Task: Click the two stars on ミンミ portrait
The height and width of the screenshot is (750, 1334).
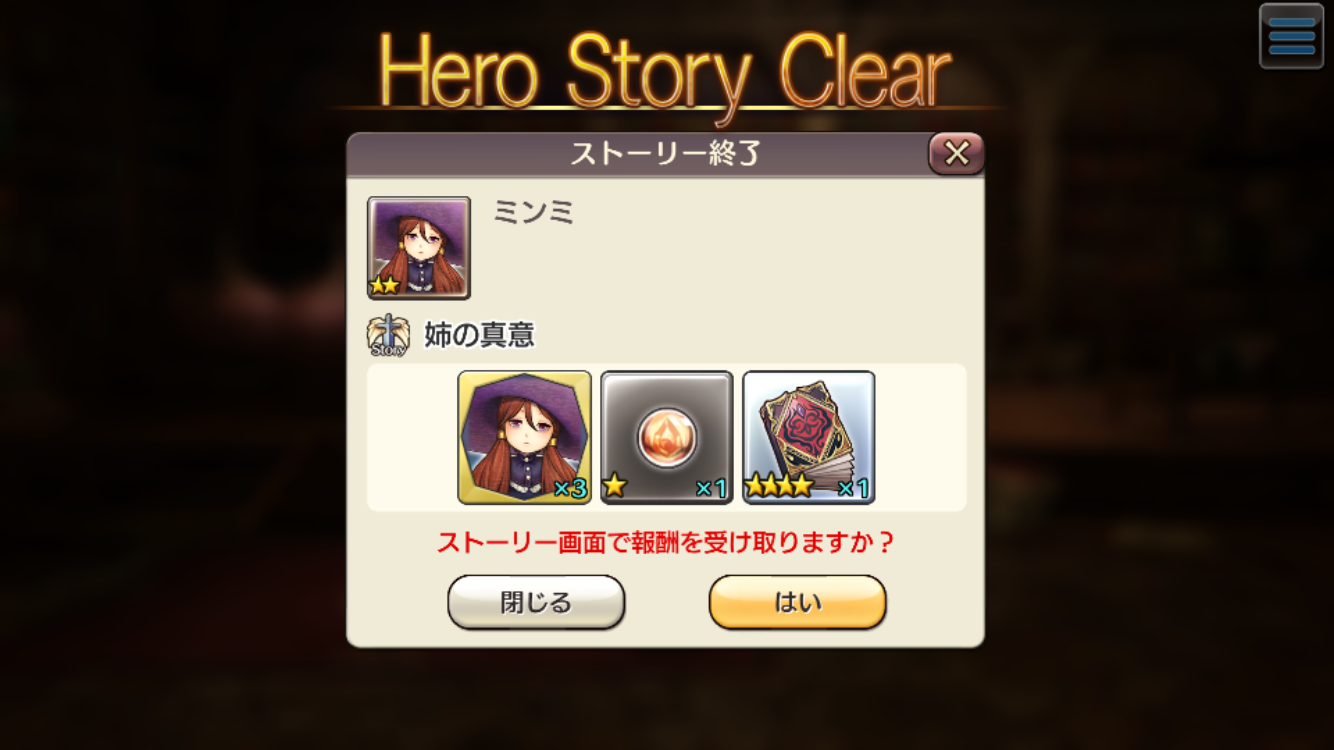Action: pyautogui.click(x=384, y=285)
